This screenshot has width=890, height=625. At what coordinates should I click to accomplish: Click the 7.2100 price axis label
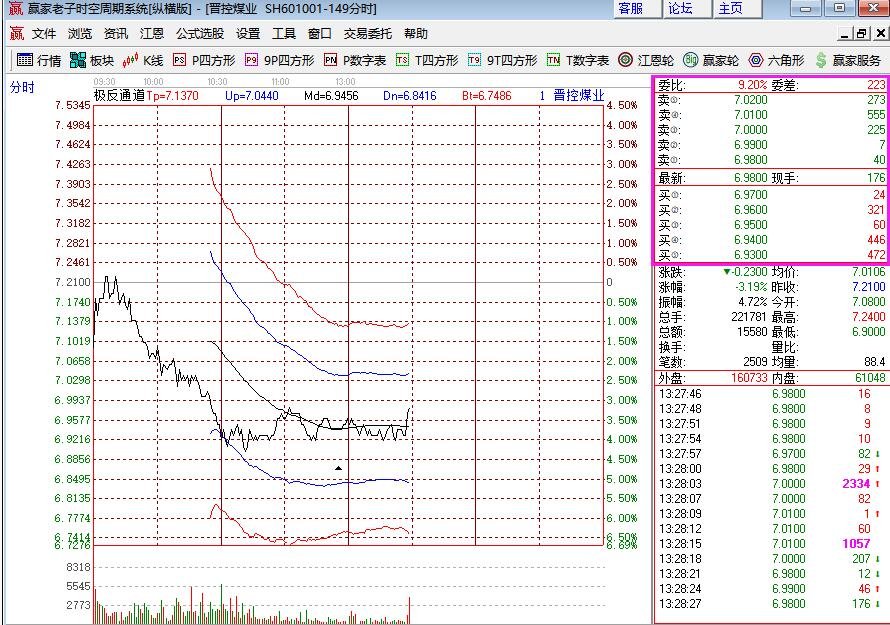pyautogui.click(x=72, y=282)
